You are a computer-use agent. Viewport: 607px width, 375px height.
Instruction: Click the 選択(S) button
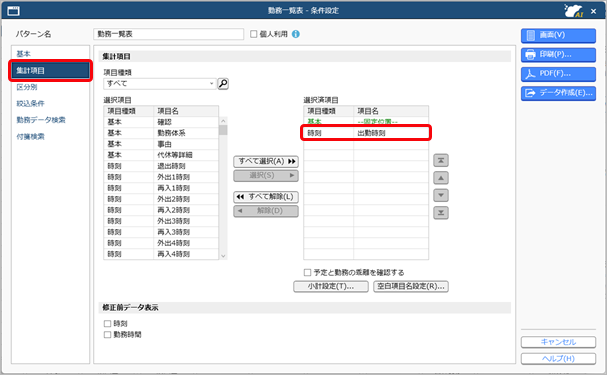[266, 176]
